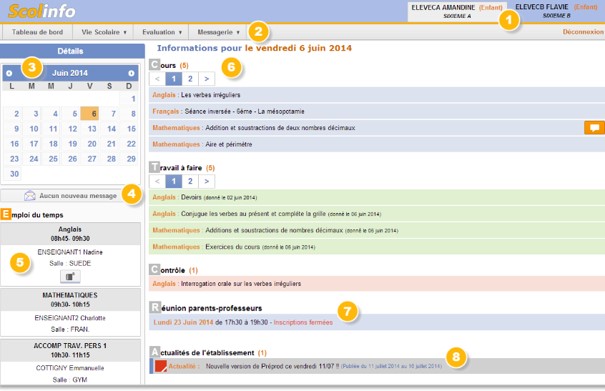The width and height of the screenshot is (605, 391).
Task: Open Messagerie dropdown menu
Action: 218,32
